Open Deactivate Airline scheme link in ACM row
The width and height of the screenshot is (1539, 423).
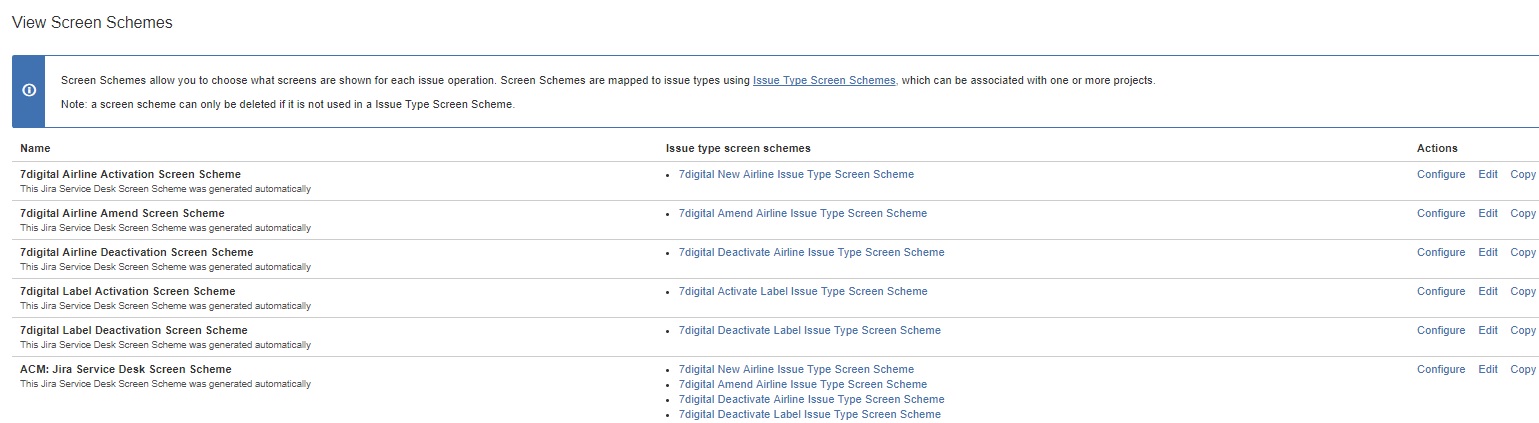pos(811,399)
